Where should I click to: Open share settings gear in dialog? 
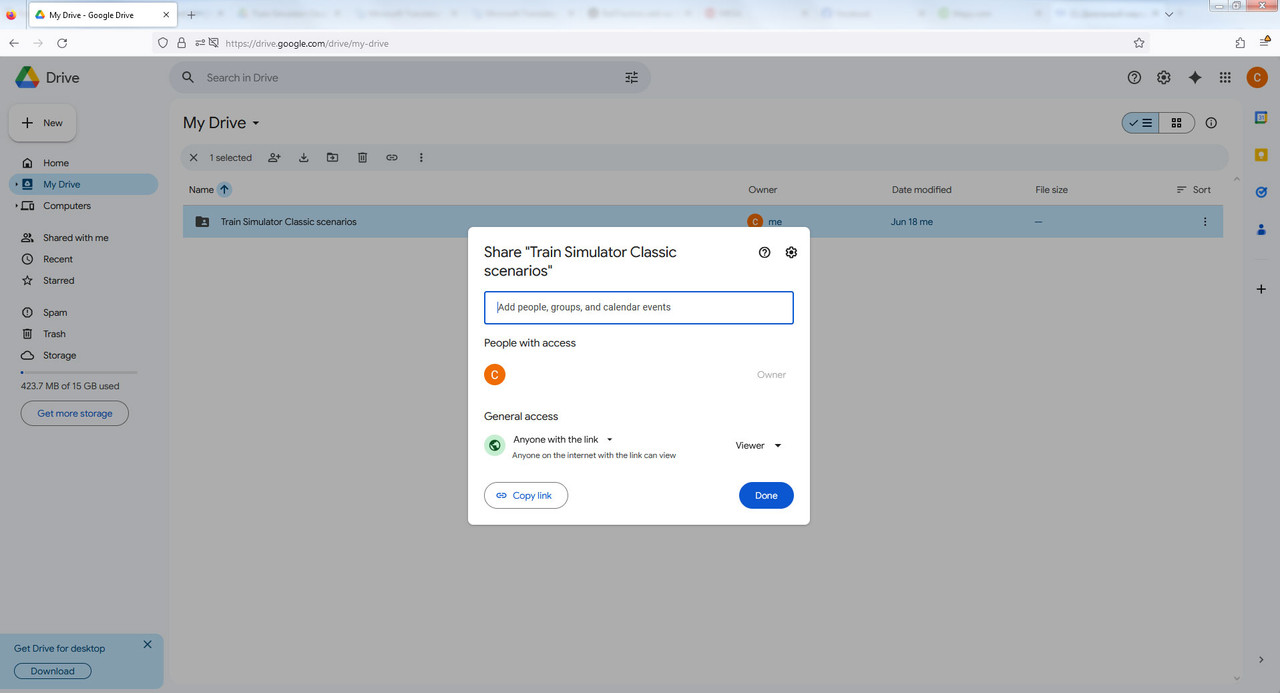(x=791, y=252)
